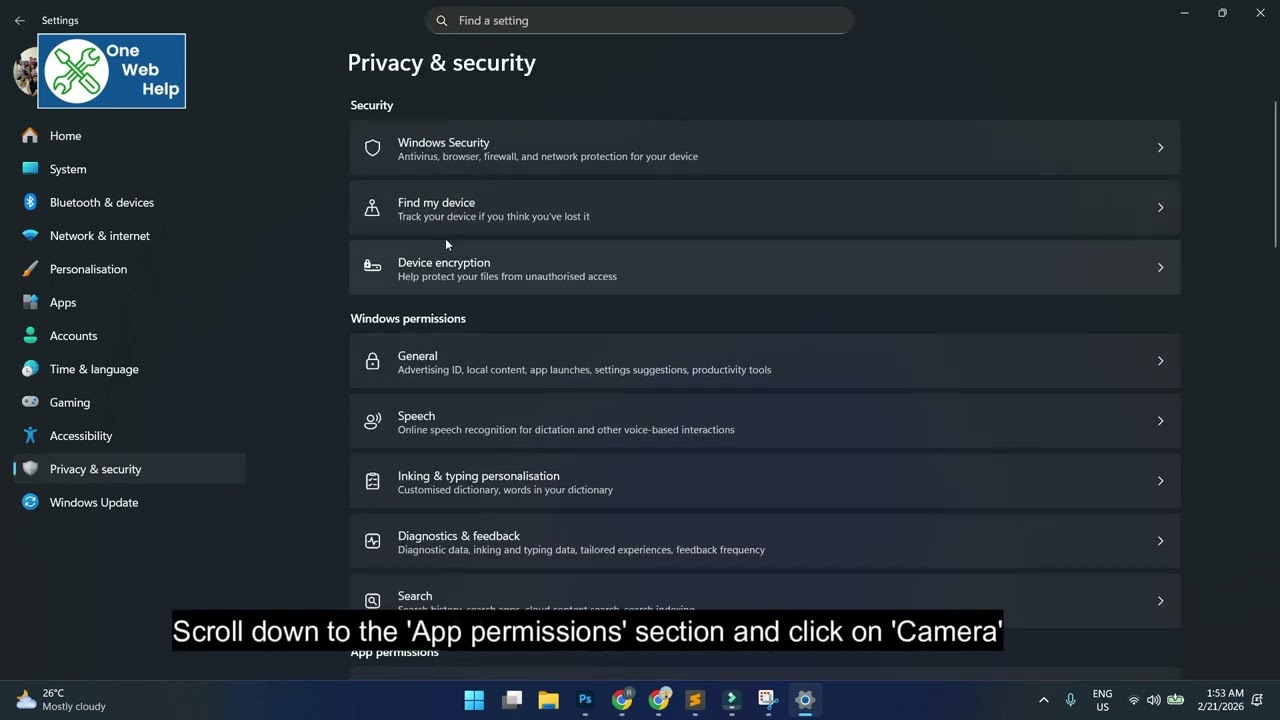
Task: Expand the General row chevron
Action: pos(1160,361)
